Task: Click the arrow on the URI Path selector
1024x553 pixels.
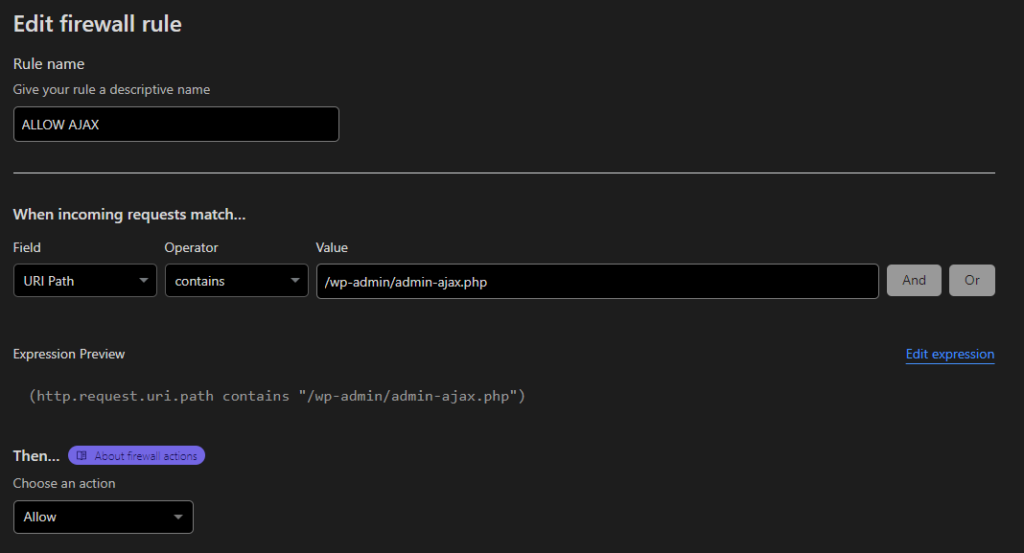Action: (143, 281)
